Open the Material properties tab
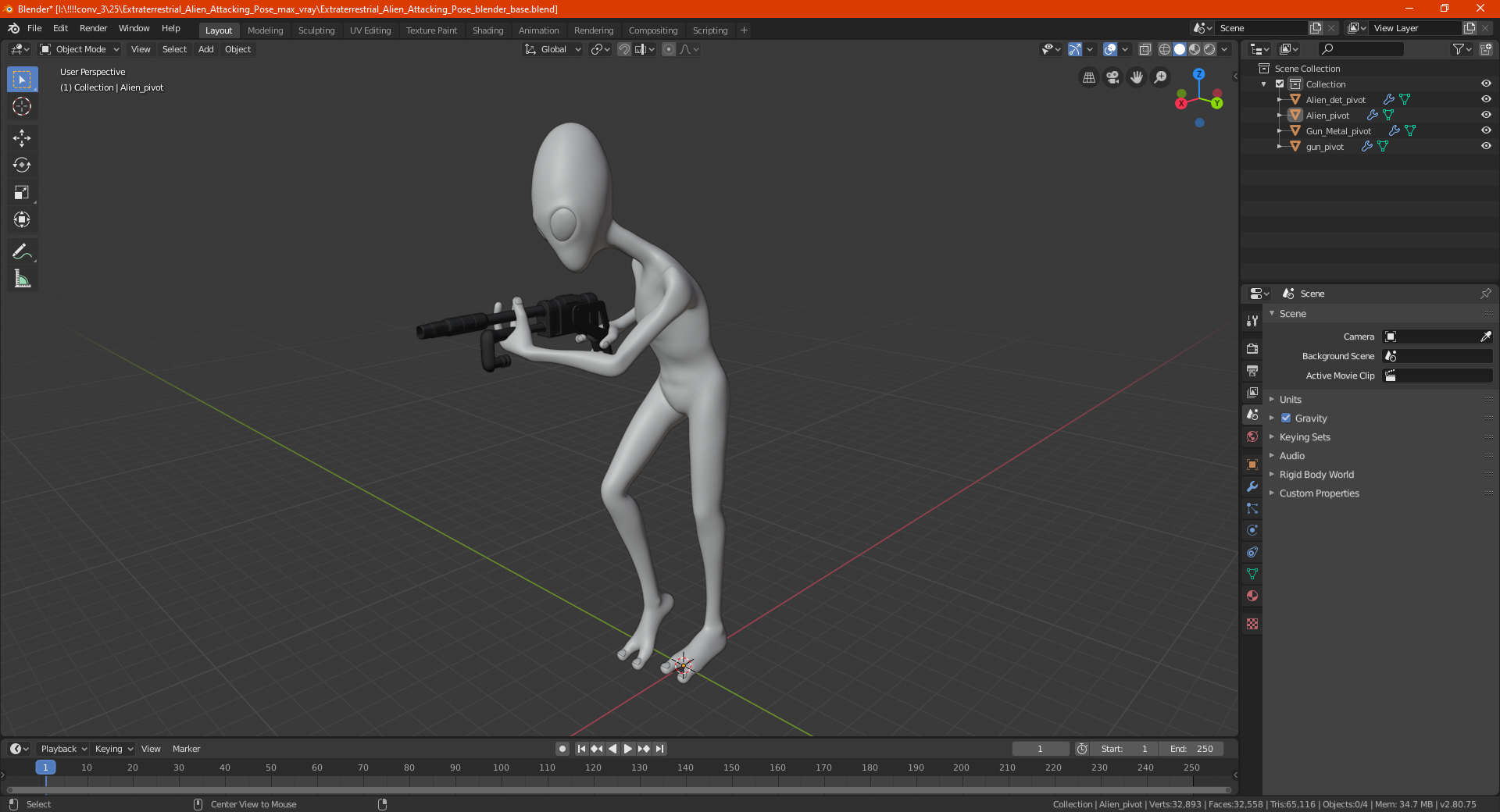Screen dimensions: 1500x812 pos(1252,596)
